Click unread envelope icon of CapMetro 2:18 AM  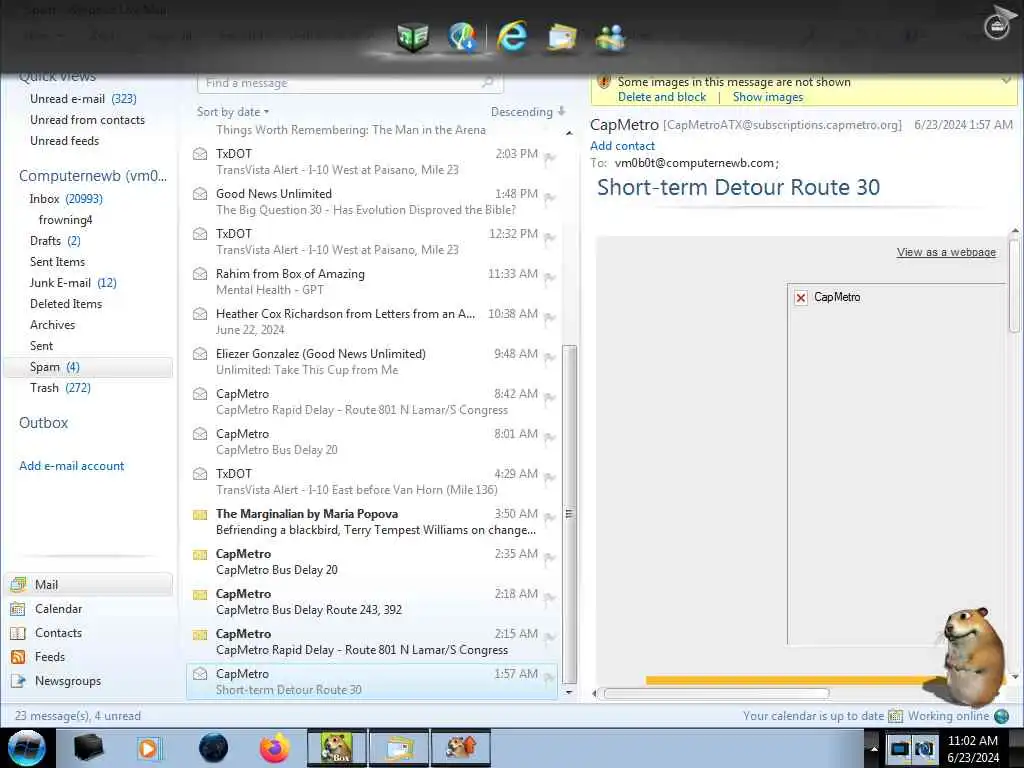[200, 594]
